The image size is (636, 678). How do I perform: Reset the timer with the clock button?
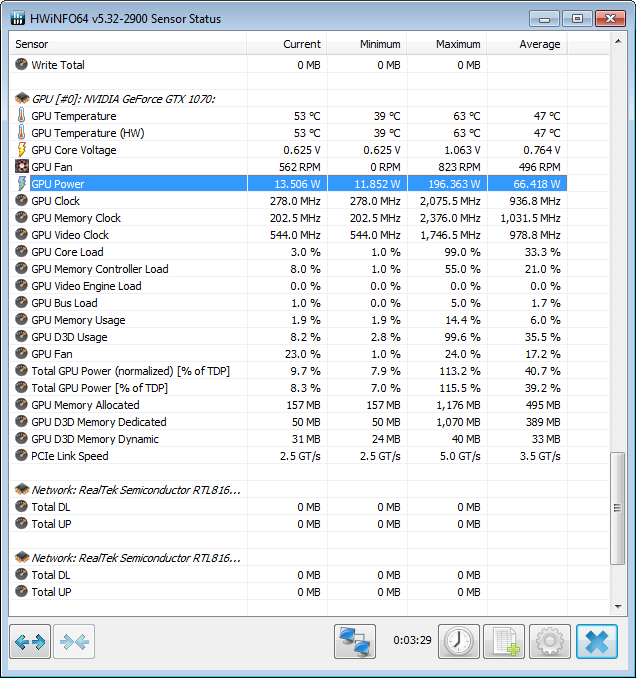pyautogui.click(x=459, y=642)
